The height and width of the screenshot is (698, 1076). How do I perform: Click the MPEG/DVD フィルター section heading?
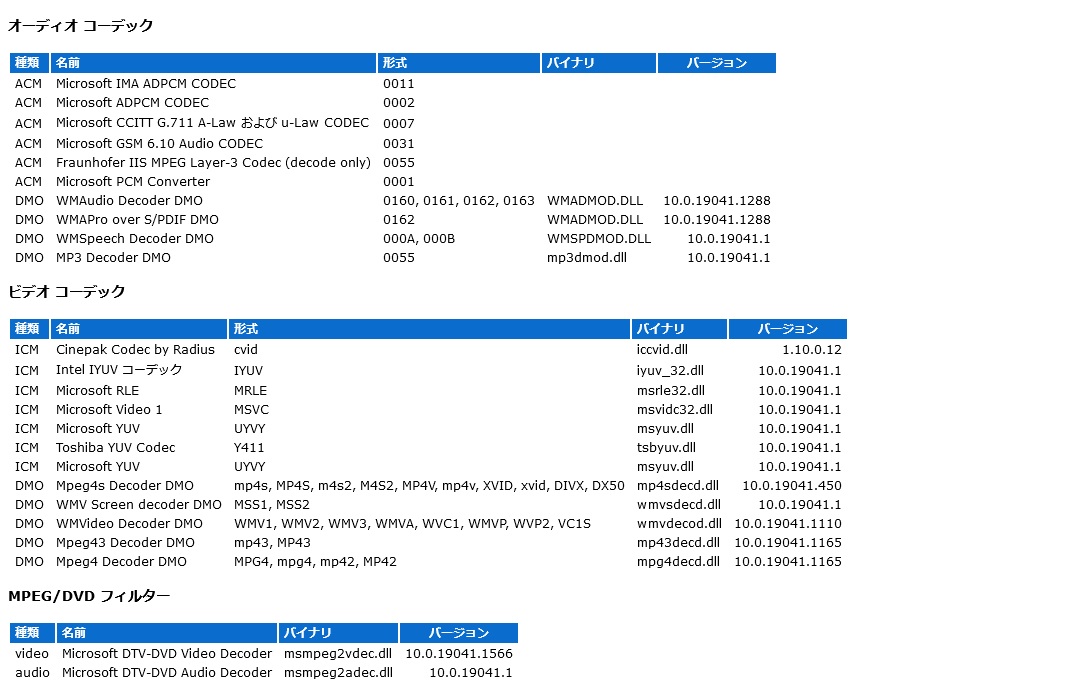tap(89, 596)
